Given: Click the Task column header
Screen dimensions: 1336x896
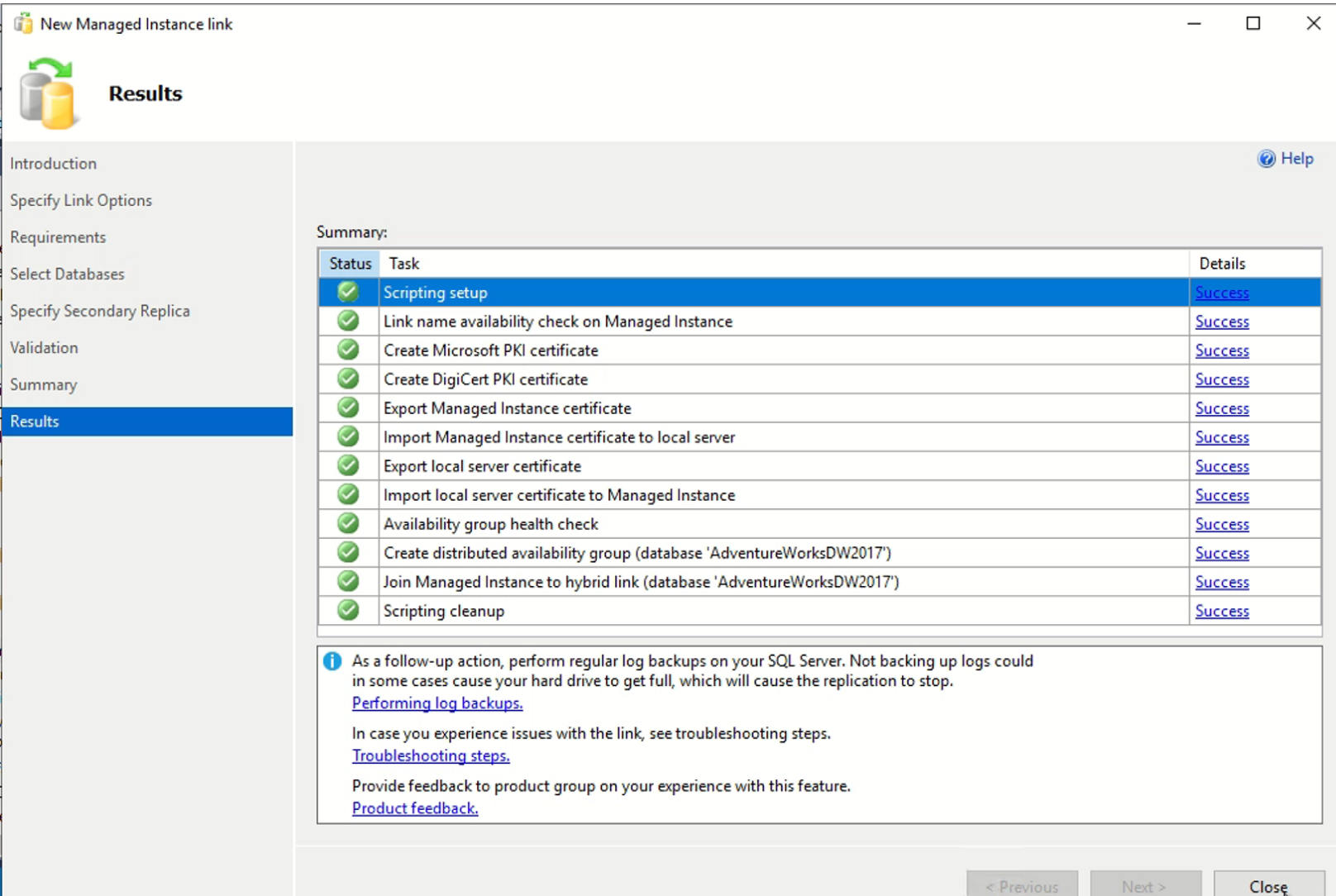Looking at the screenshot, I should pyautogui.click(x=784, y=264).
